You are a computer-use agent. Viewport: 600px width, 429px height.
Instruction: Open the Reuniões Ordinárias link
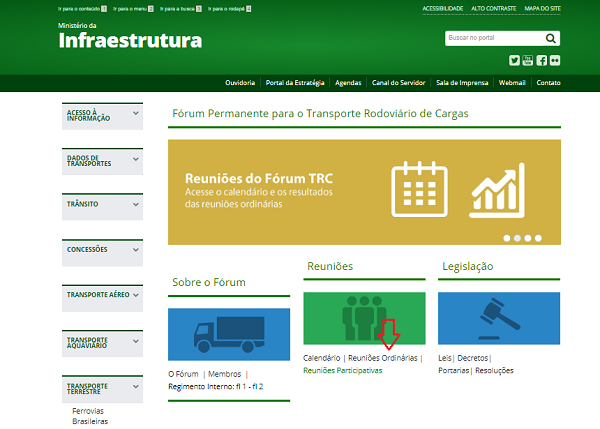point(382,357)
